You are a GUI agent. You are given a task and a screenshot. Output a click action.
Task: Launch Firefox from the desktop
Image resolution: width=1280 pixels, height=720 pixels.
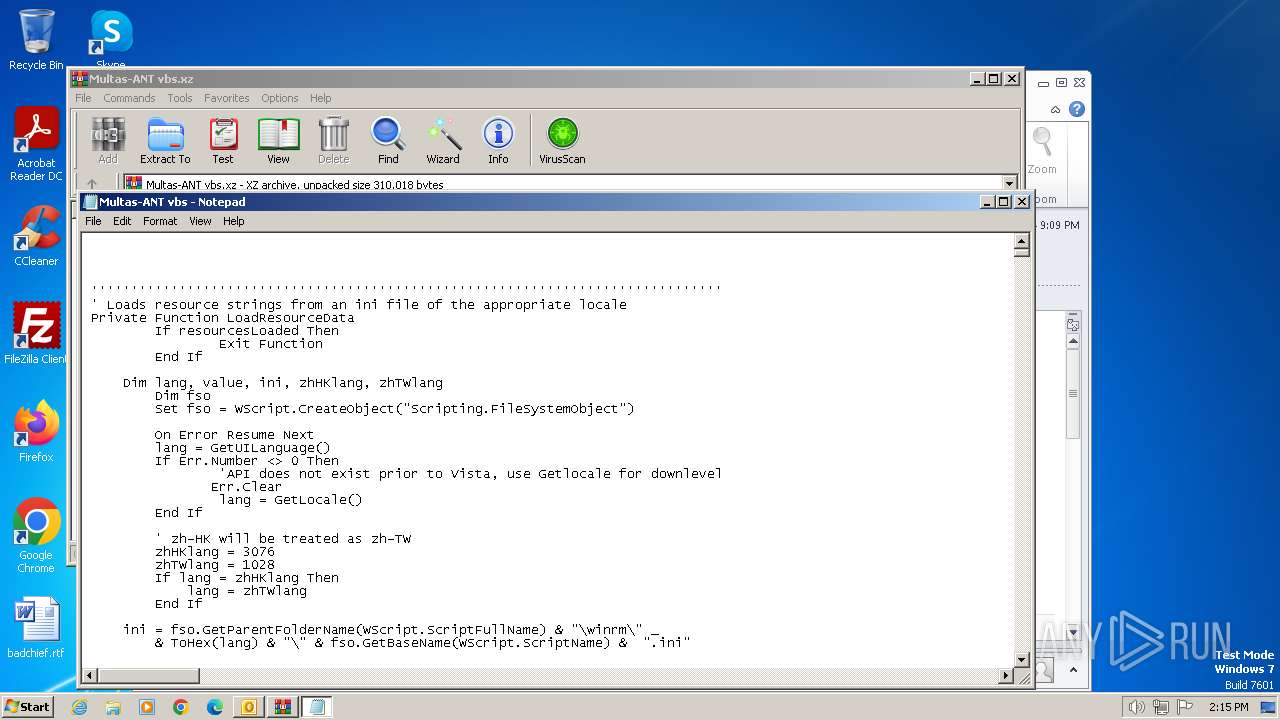coord(36,432)
